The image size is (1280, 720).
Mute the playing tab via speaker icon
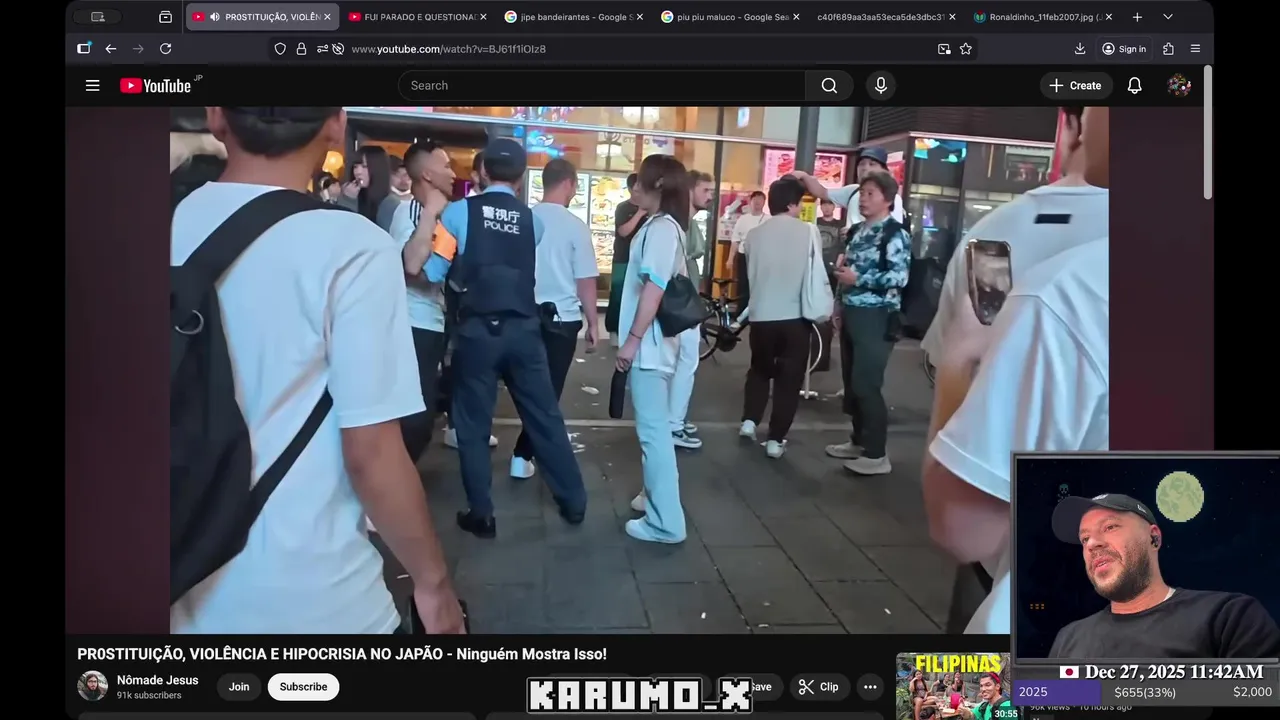pyautogui.click(x=215, y=17)
